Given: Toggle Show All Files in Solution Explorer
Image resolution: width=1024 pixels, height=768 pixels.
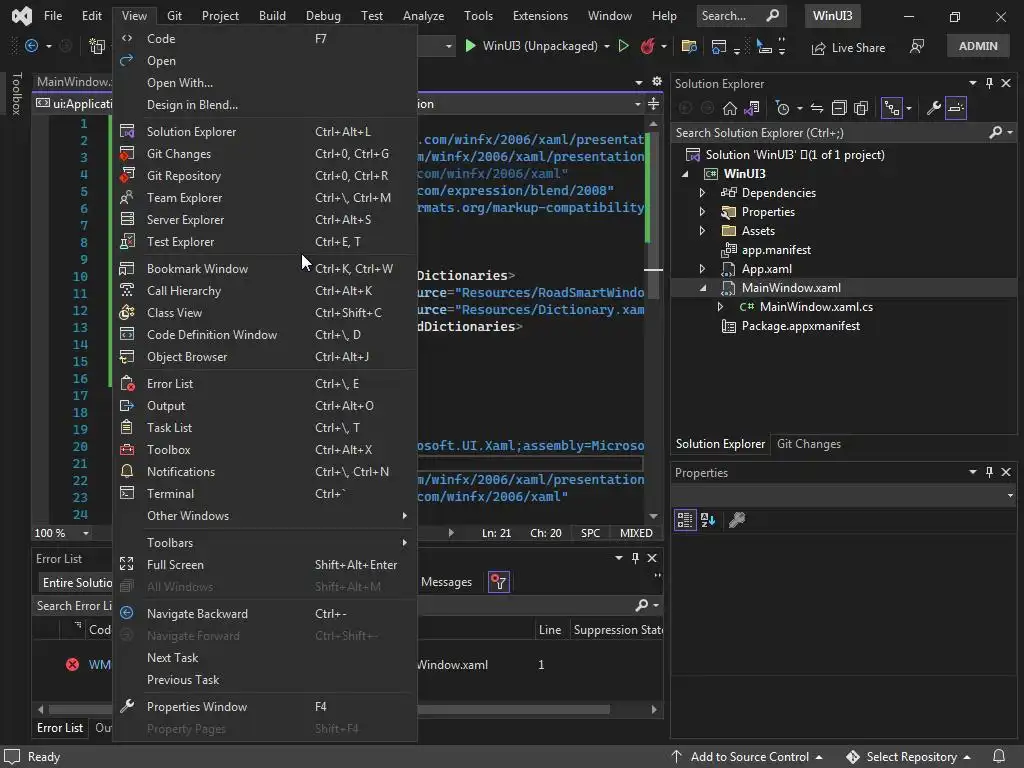Looking at the screenshot, I should click(861, 108).
